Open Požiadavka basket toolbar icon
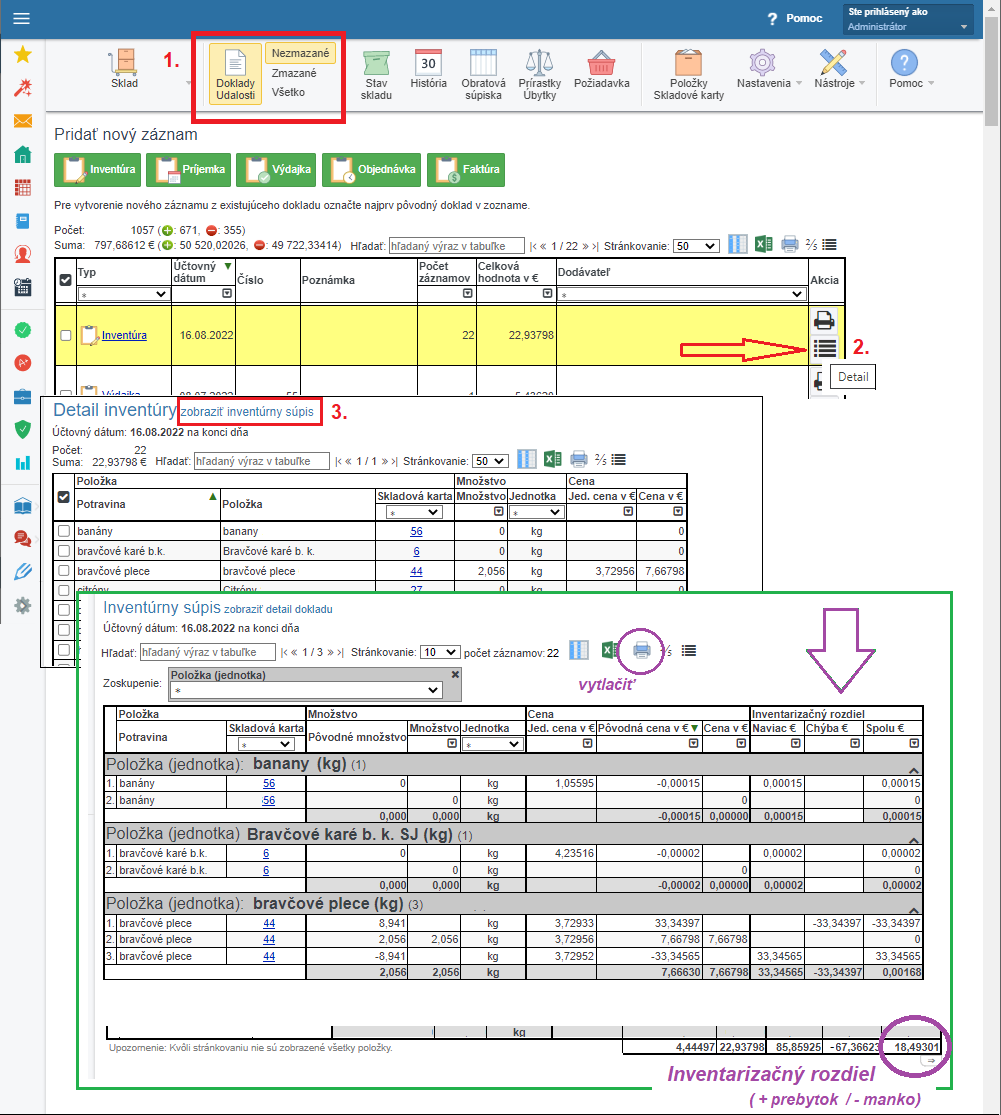Image resolution: width=1001 pixels, height=1115 pixels. (601, 70)
